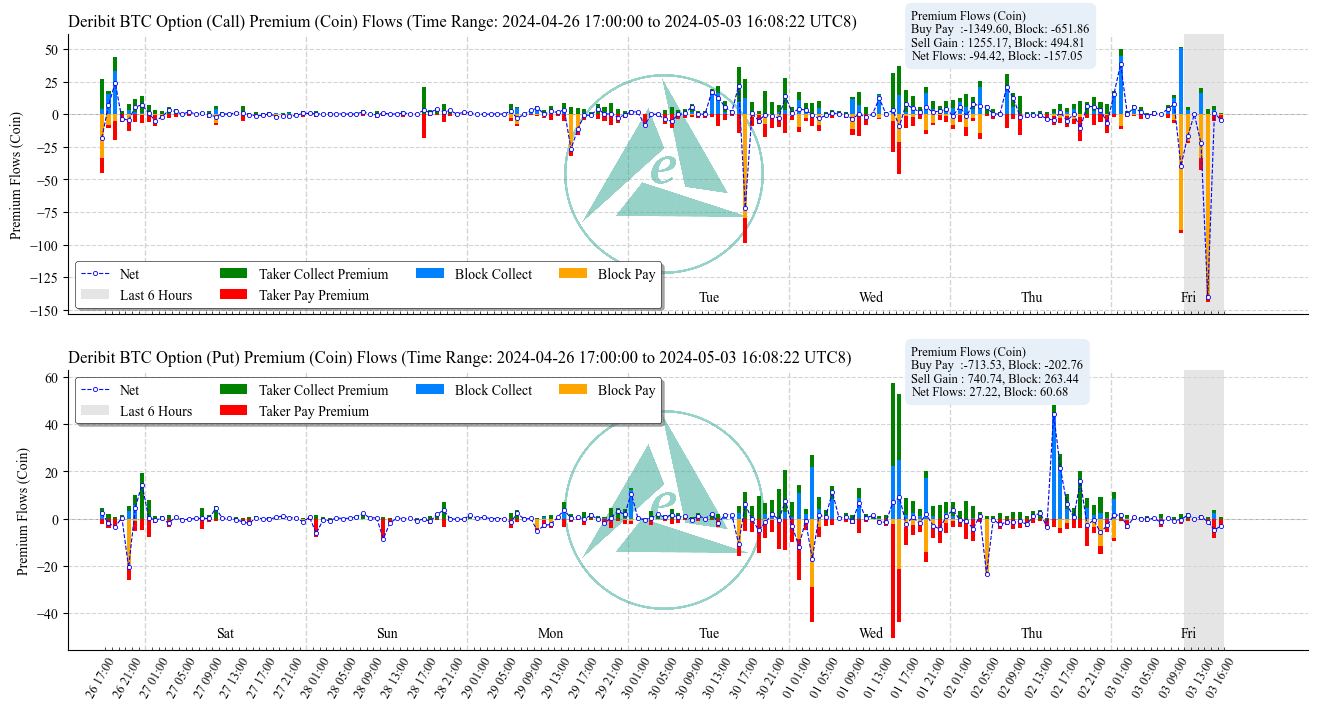Click the Put chart y-axis label 'Premium Flows (Coin)'
The height and width of the screenshot is (710, 1318).
(x=22, y=510)
